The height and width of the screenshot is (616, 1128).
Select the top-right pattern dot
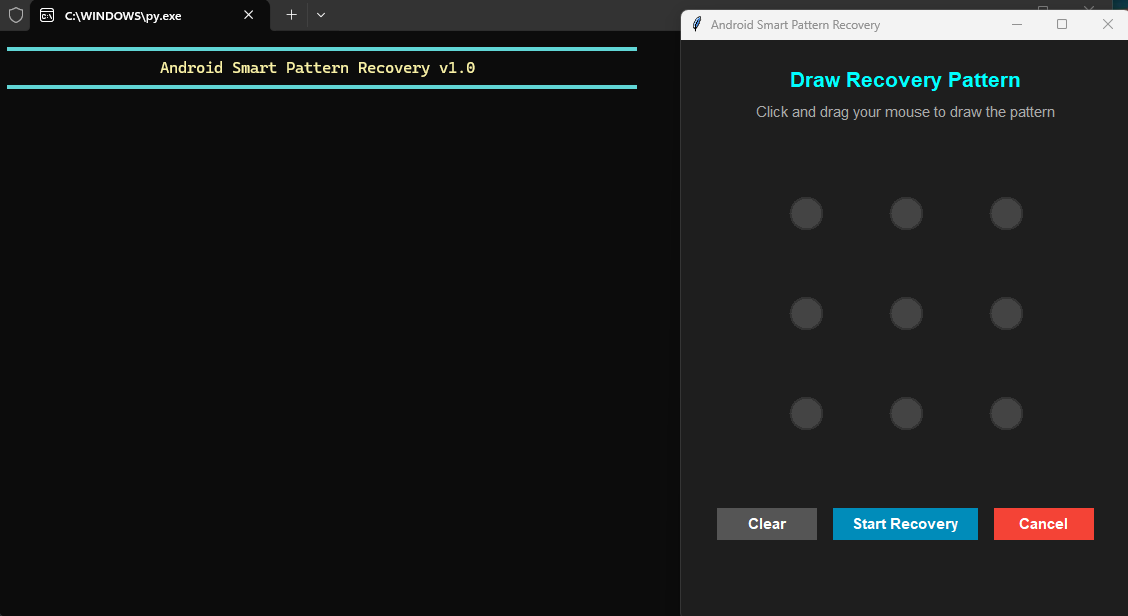(1006, 214)
